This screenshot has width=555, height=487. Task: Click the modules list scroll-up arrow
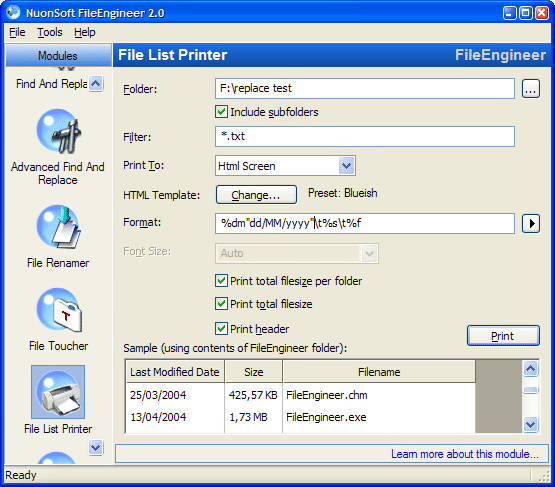96,84
